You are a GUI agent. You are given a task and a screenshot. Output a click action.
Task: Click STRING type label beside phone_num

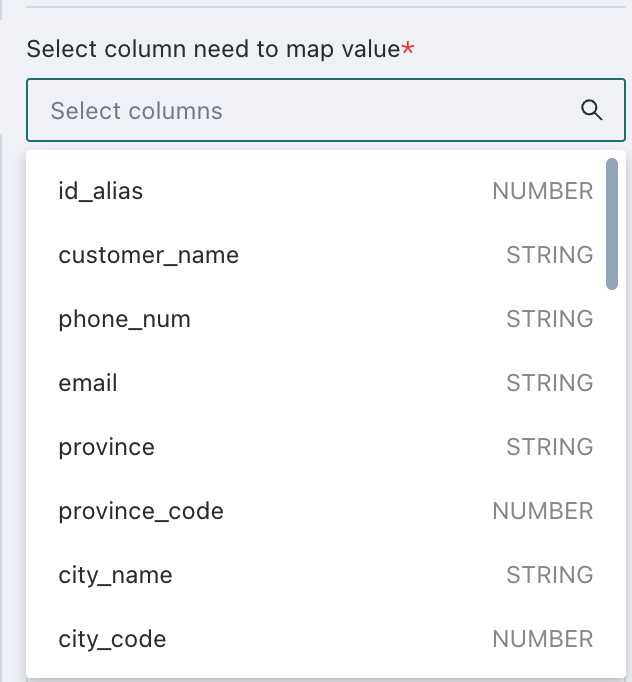click(x=550, y=319)
